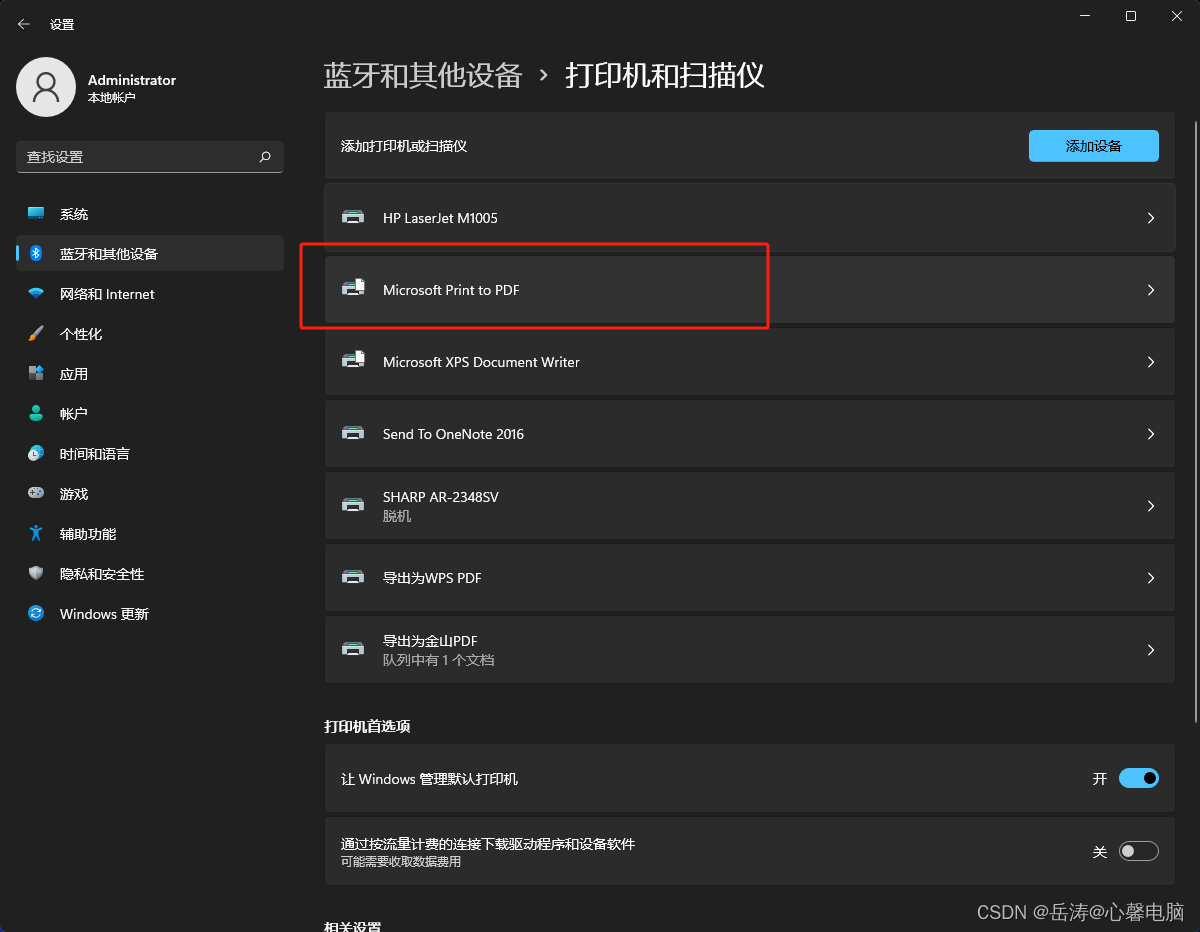Click 脱机 status under SHARP AR-2348SV
The width and height of the screenshot is (1200, 932).
coord(397,517)
